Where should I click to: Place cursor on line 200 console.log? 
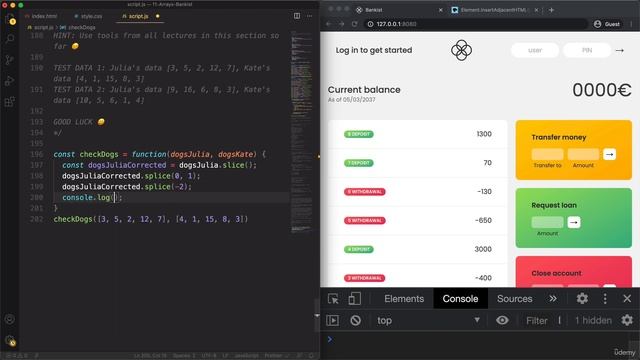(92, 198)
